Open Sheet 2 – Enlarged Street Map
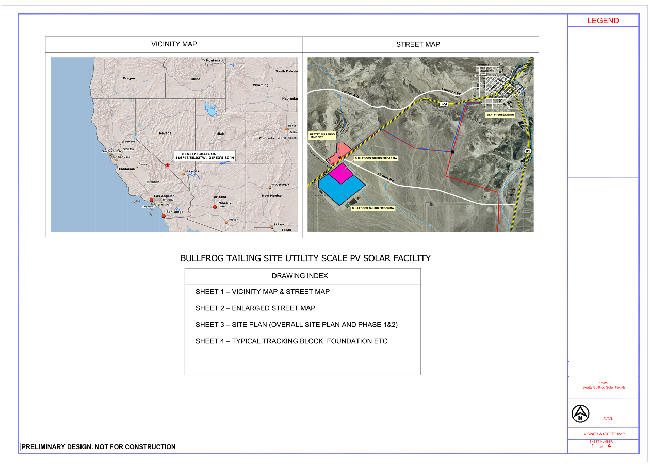The height and width of the screenshot is (464, 650). pyautogui.click(x=255, y=308)
